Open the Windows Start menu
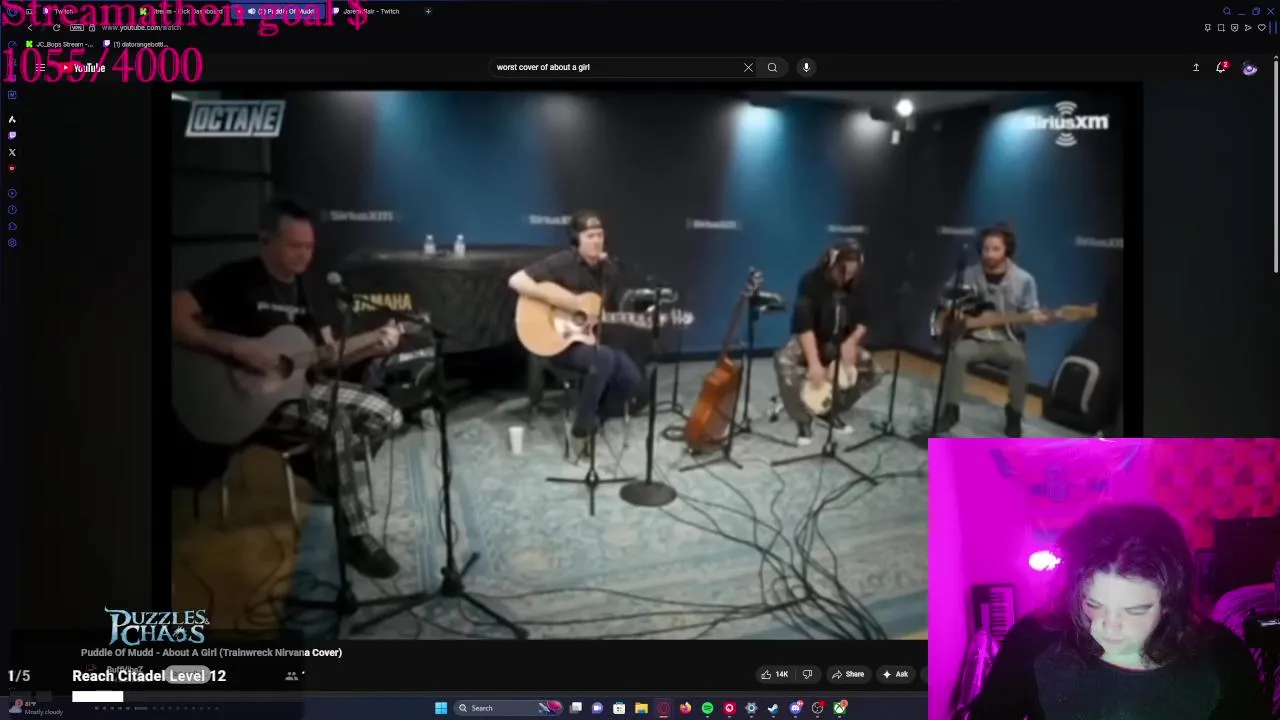This screenshot has height=720, width=1280. tap(441, 708)
